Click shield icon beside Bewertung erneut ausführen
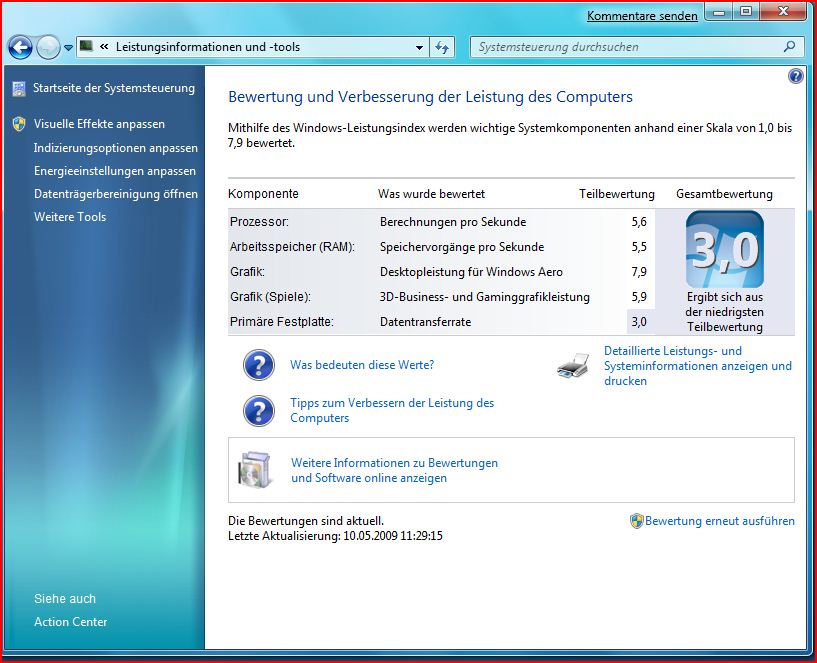817x663 pixels. 637,521
